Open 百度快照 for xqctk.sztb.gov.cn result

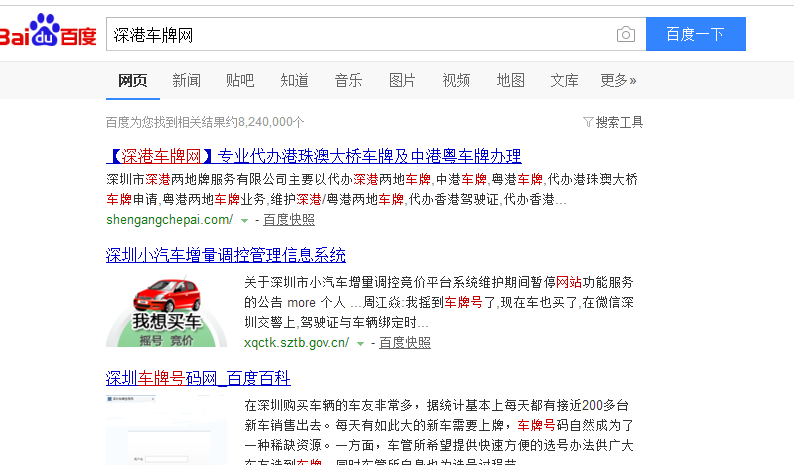[x=405, y=342]
